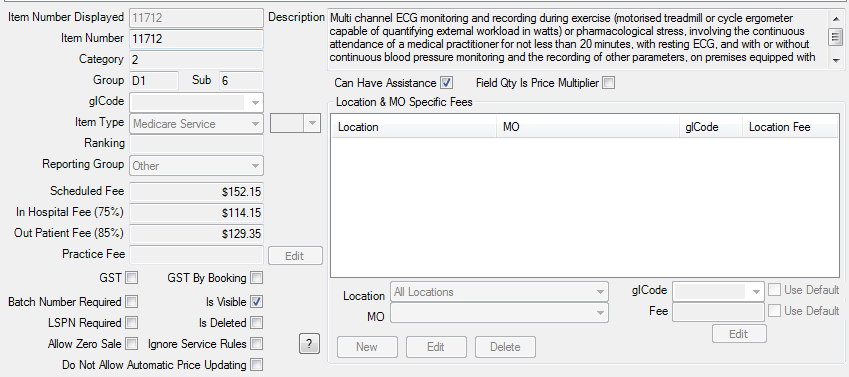
Task: Click the Category field
Action: [x=197, y=60]
